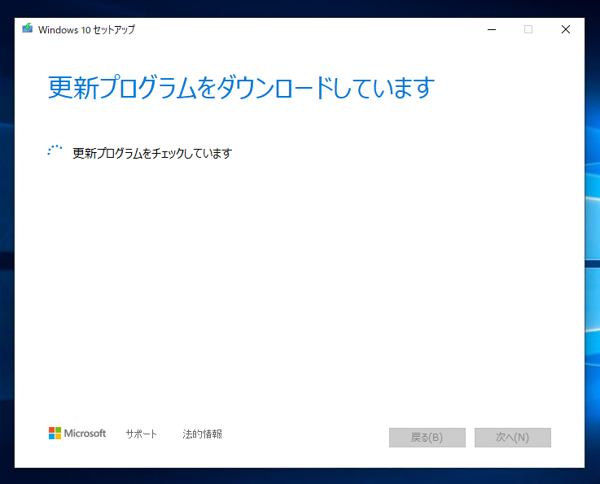The height and width of the screenshot is (484, 600).
Task: Click the spinning progress indicator
Action: 55,151
